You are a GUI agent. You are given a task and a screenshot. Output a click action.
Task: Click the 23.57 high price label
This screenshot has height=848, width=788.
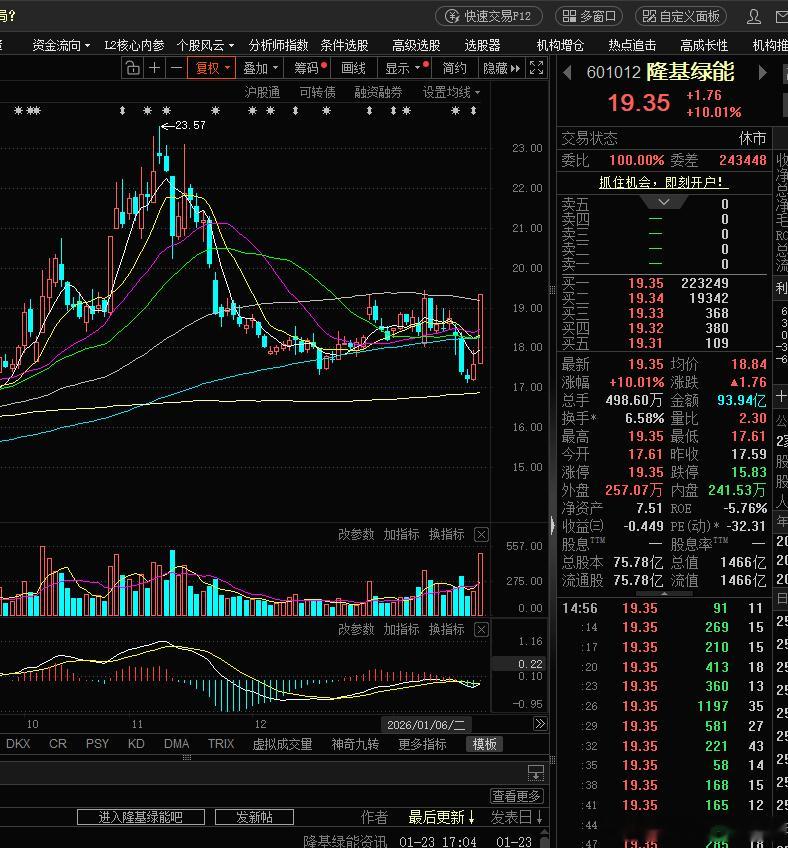pyautogui.click(x=190, y=125)
